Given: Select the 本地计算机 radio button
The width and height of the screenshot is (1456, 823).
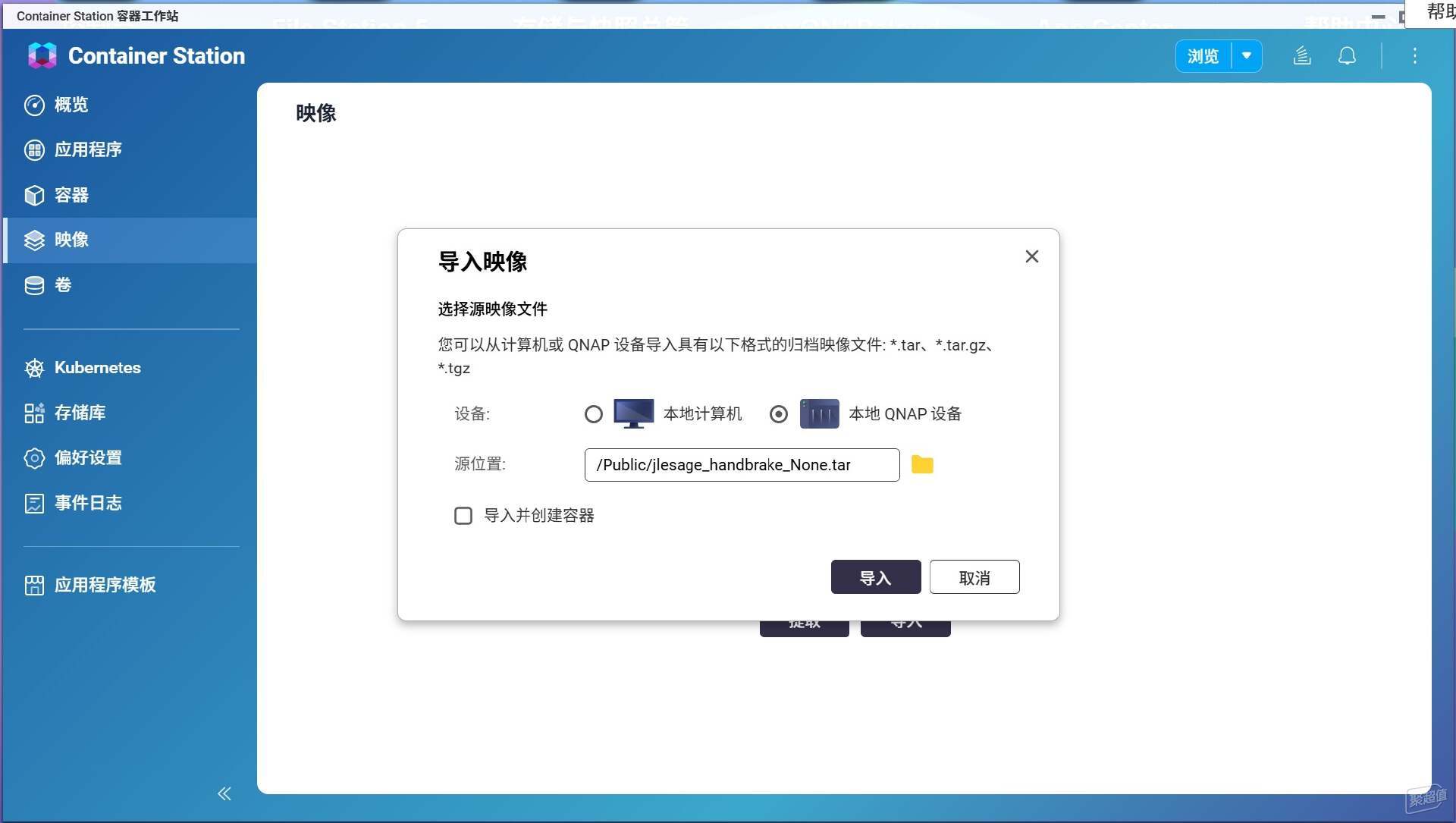Looking at the screenshot, I should [594, 414].
